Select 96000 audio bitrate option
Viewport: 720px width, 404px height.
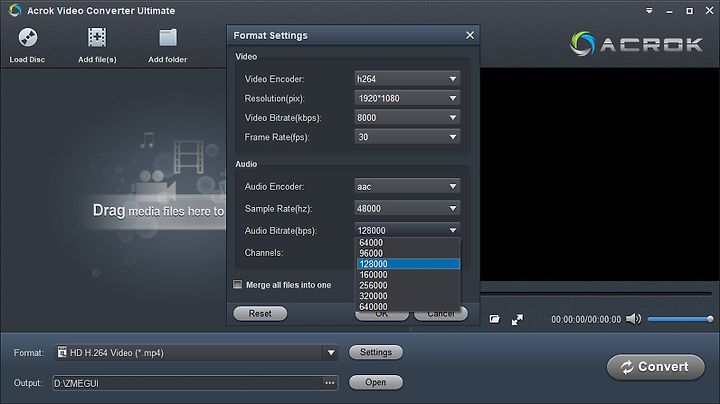point(408,253)
